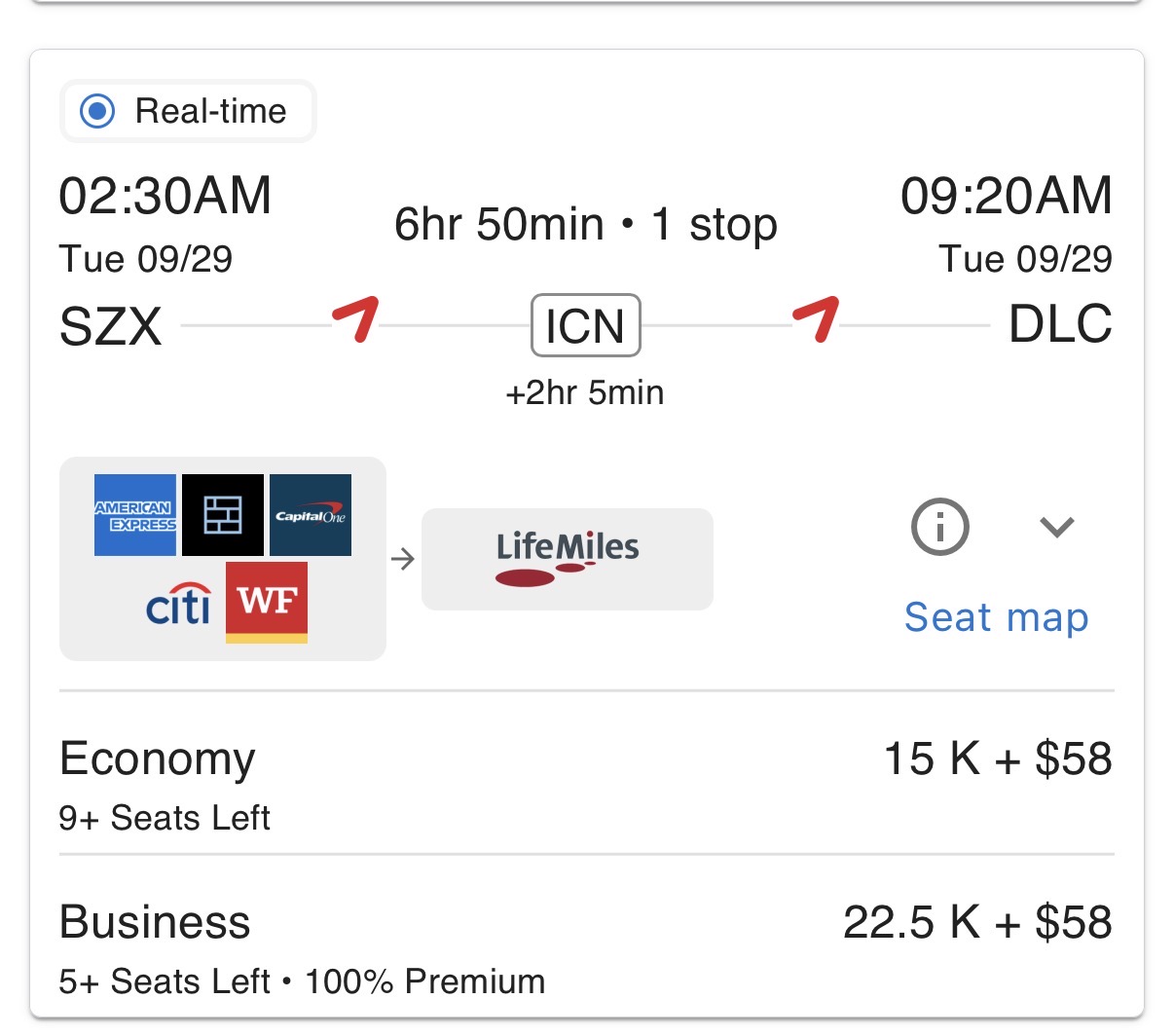Click the Bilt brick-pattern card logo
1174x1036 pixels.
223,515
